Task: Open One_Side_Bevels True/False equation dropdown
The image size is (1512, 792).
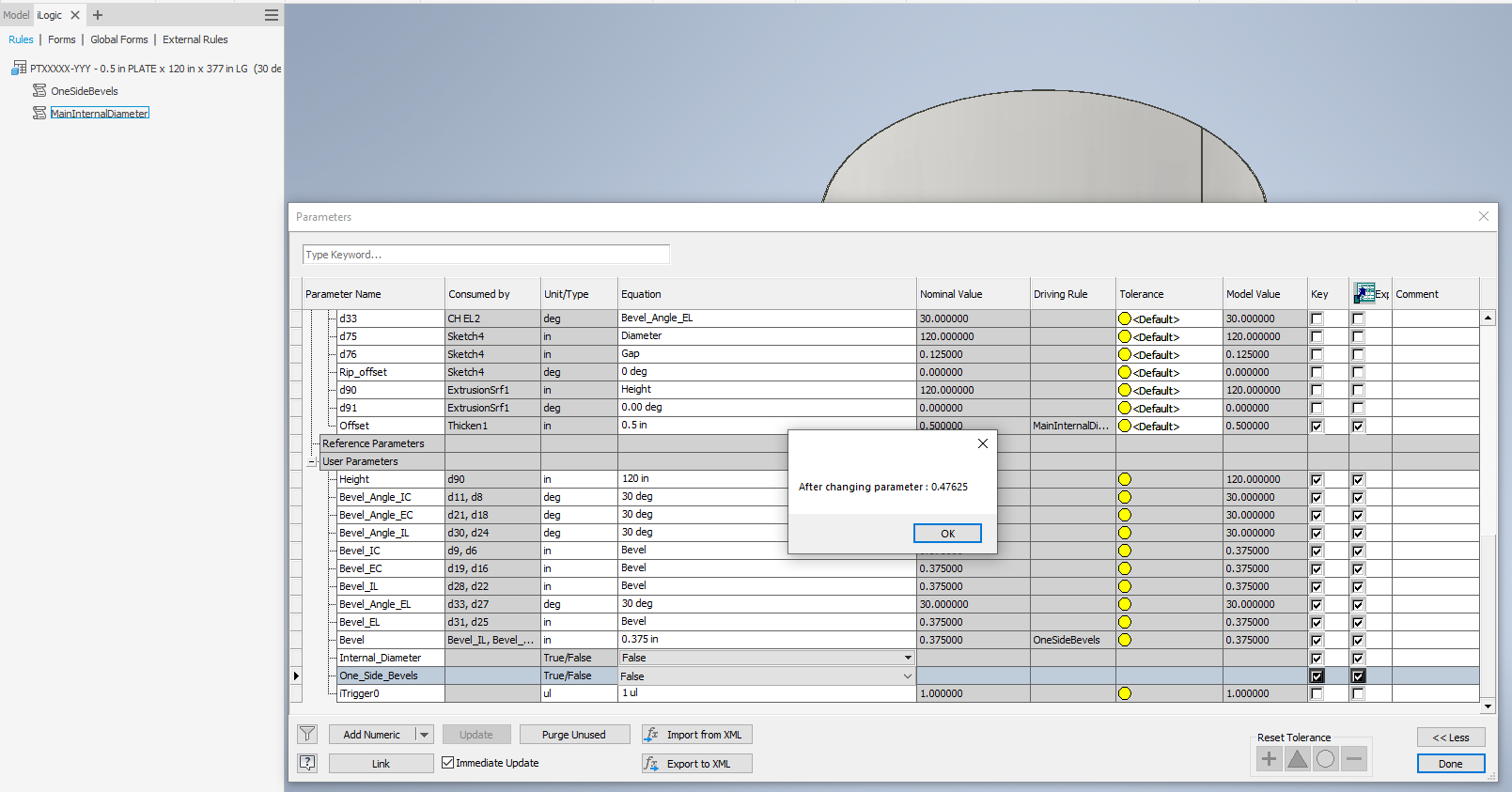Action: coord(908,676)
